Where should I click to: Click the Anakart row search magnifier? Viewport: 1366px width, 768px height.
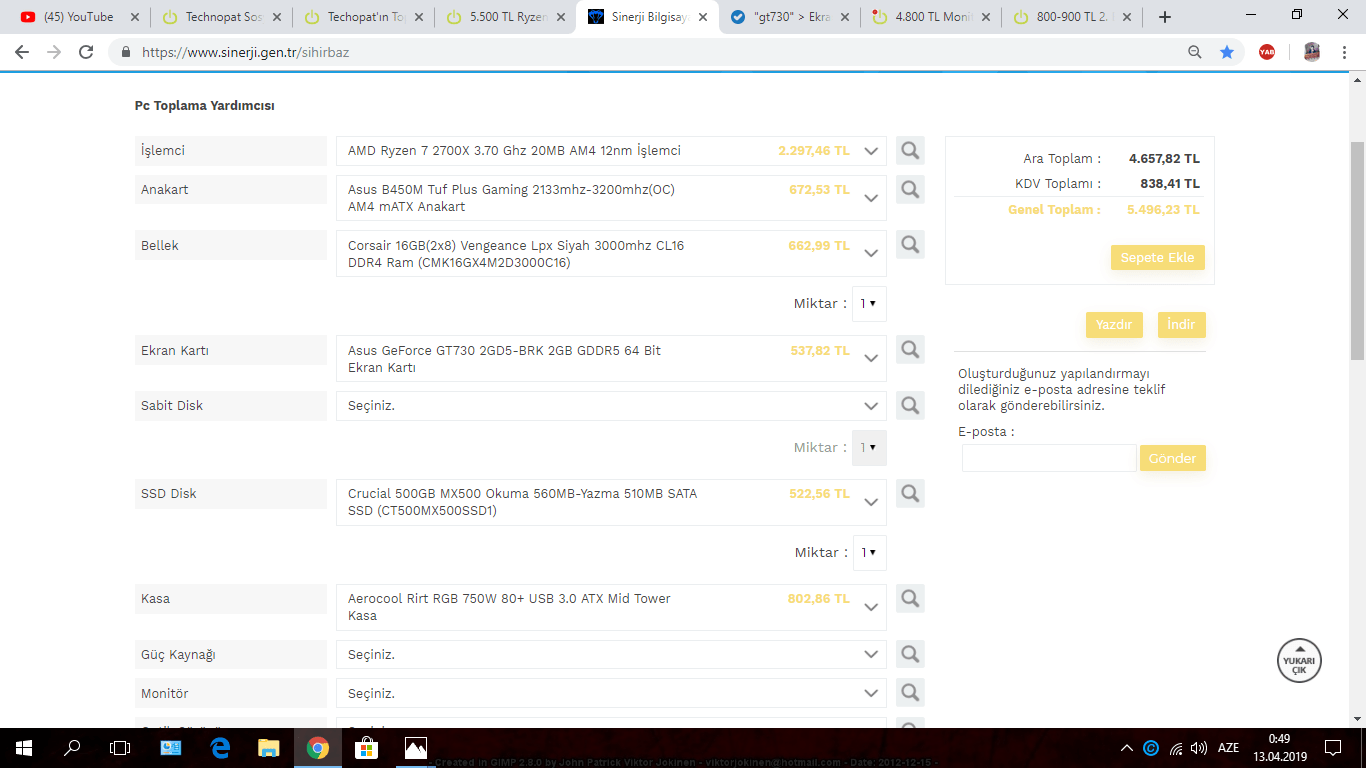[910, 189]
